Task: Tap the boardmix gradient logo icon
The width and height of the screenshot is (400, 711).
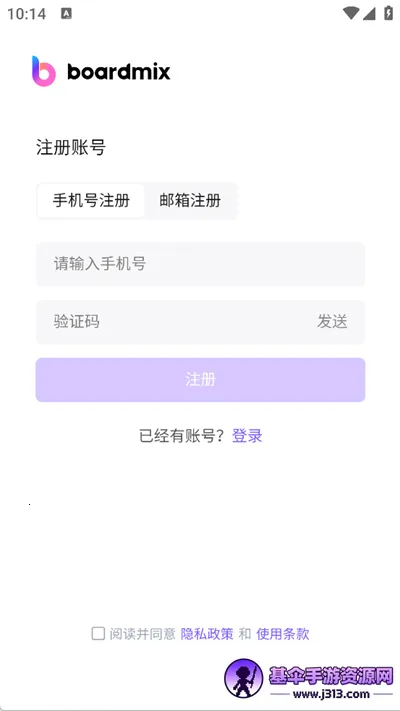Action: point(44,71)
